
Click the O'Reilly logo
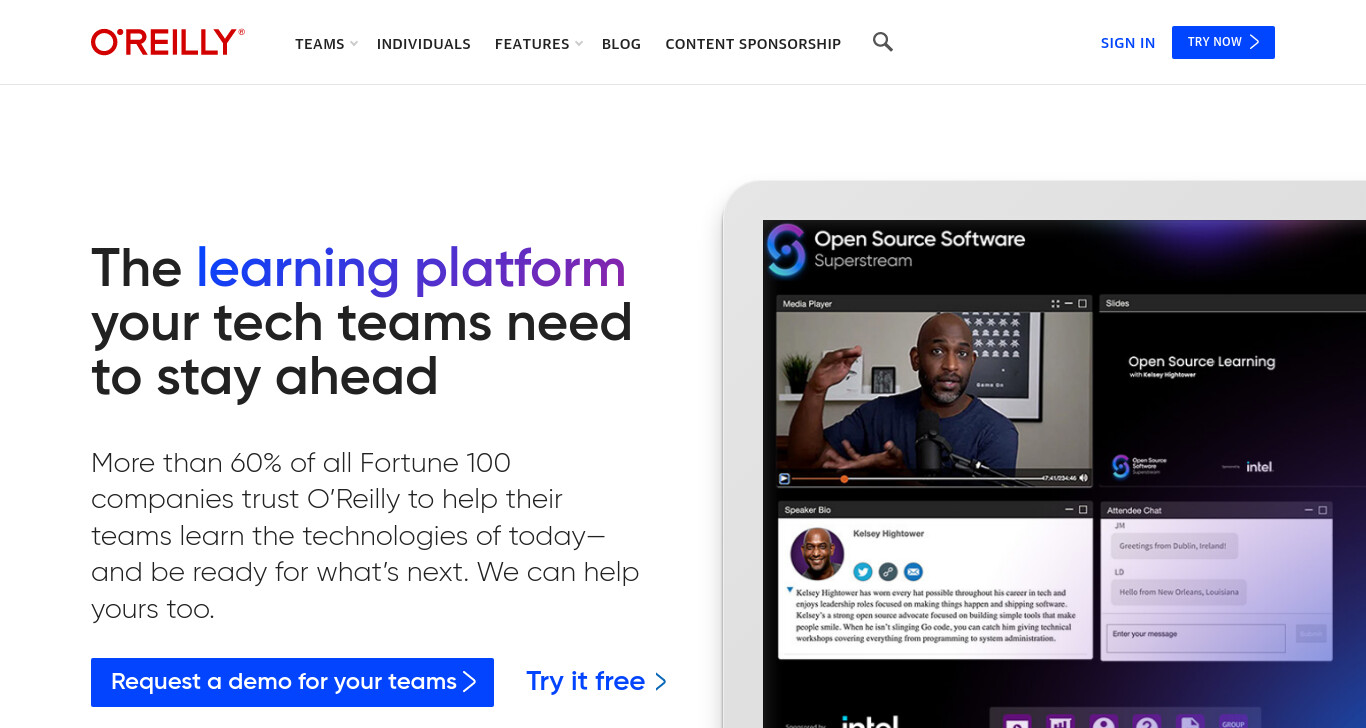point(168,42)
